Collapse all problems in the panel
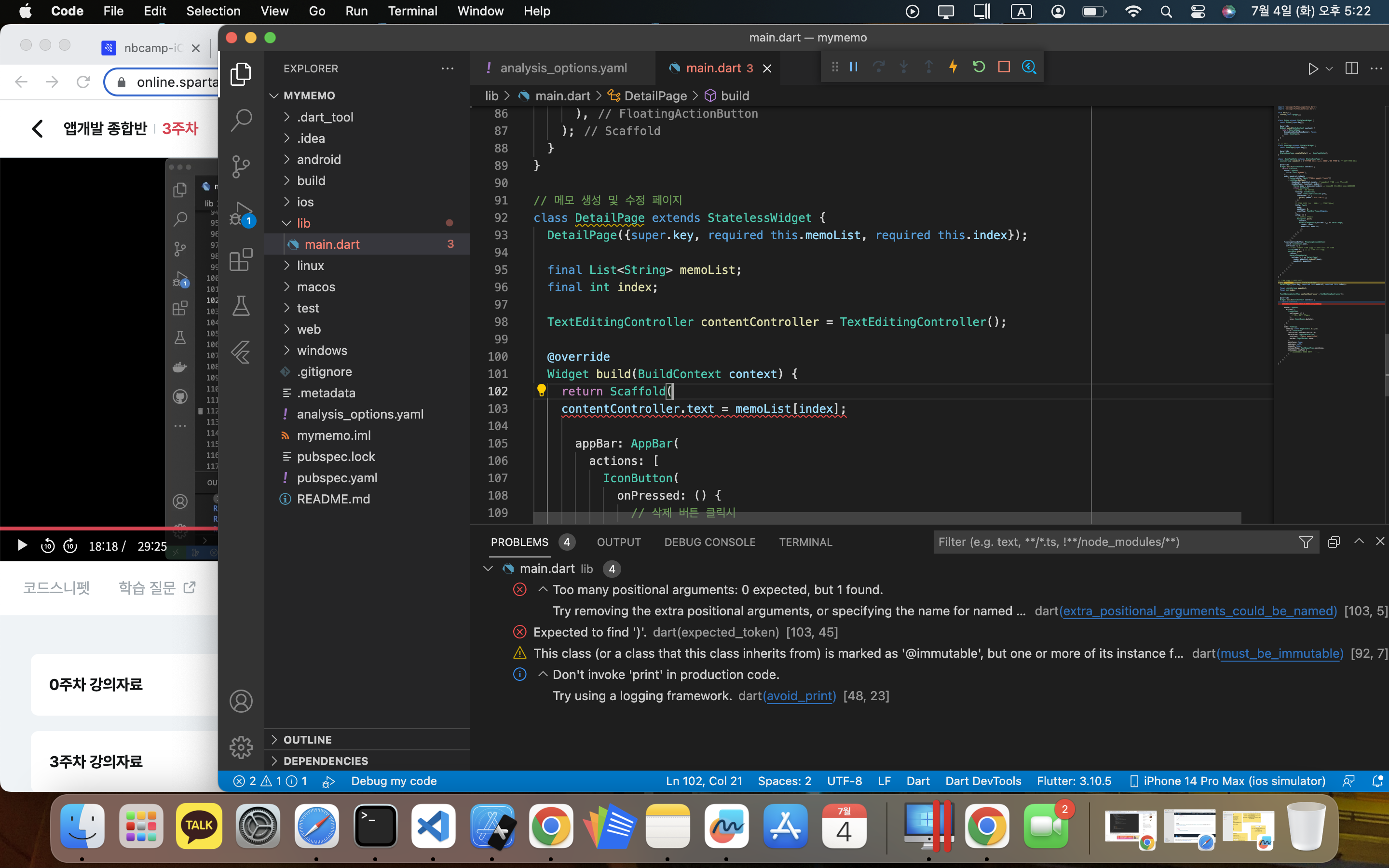 [1334, 542]
